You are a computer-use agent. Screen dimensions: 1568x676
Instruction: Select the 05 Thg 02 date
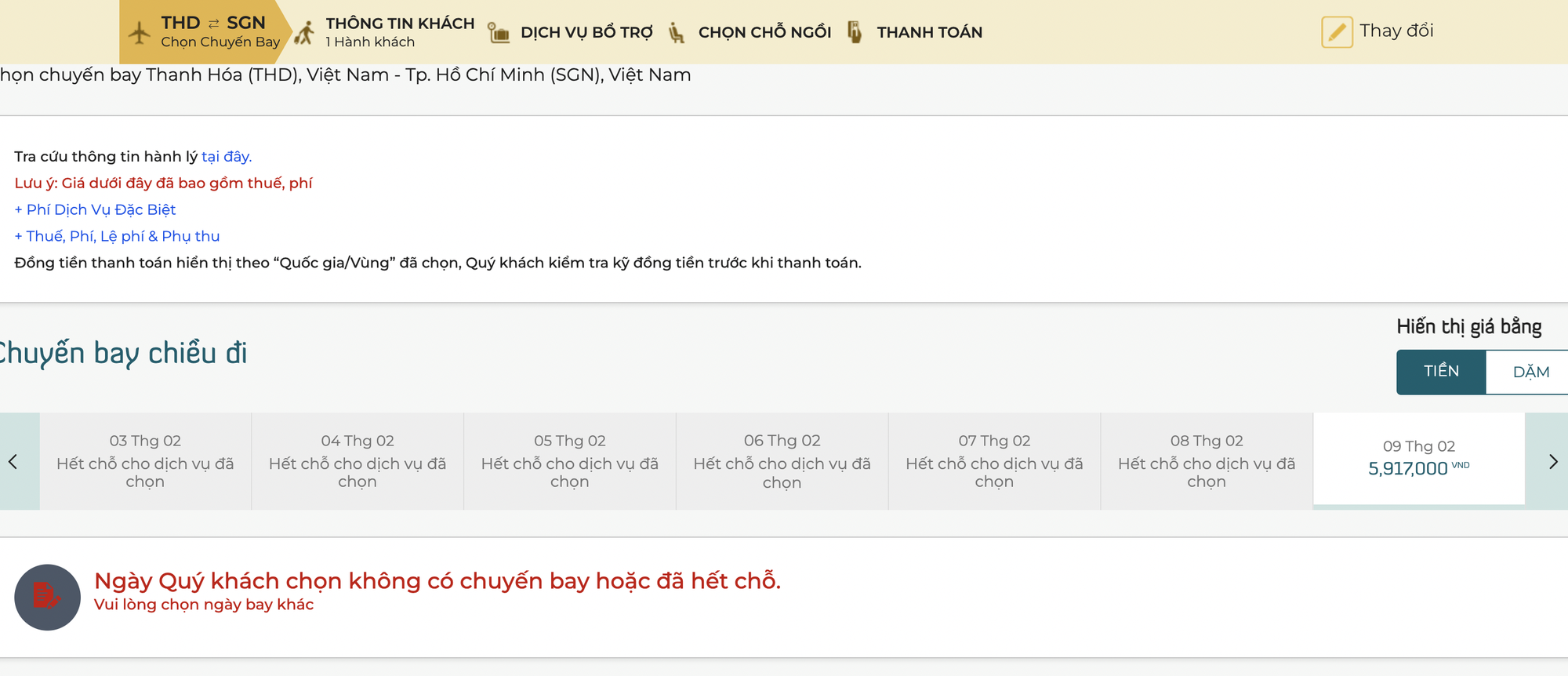pyautogui.click(x=570, y=461)
